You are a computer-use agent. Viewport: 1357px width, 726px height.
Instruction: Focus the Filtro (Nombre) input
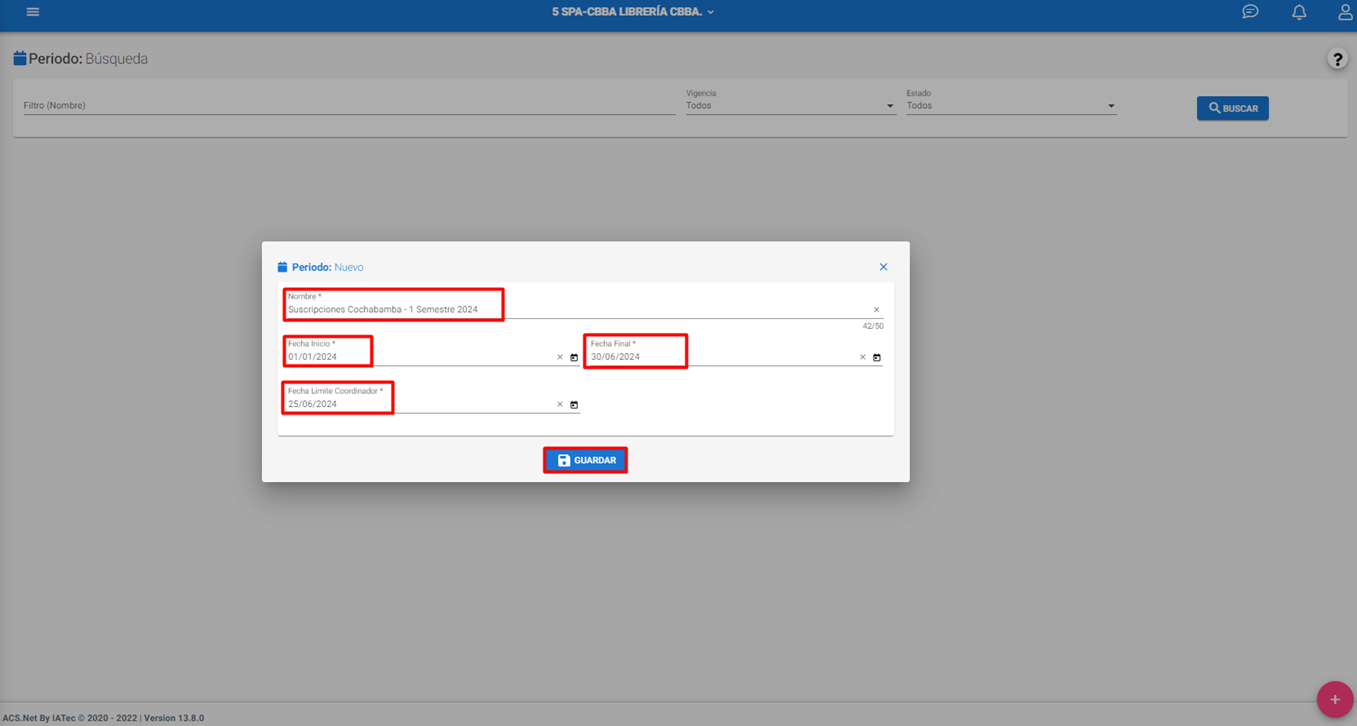tap(349, 105)
